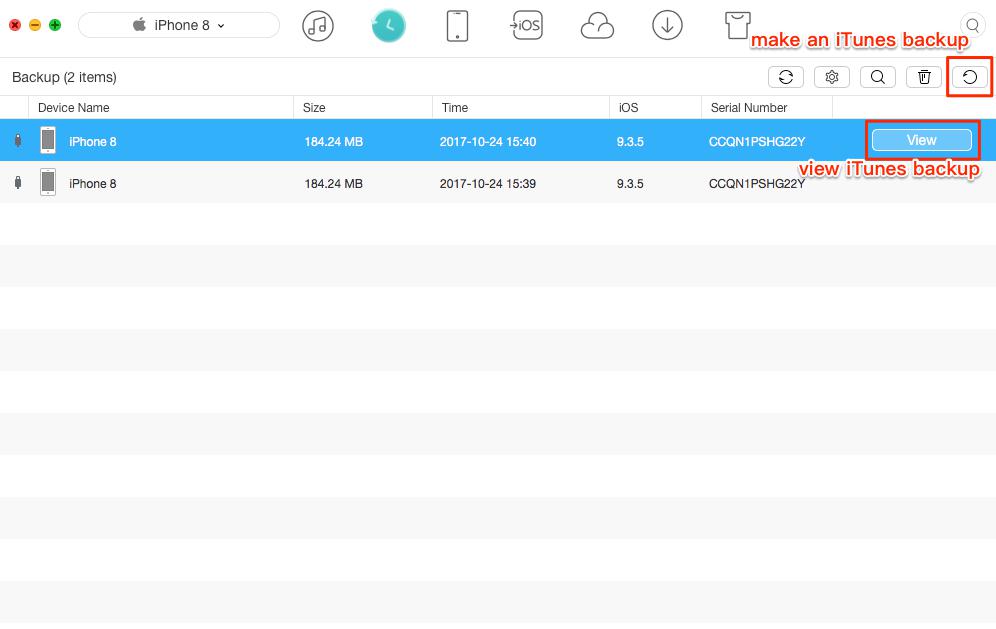View the selected iTunes backup

tap(922, 140)
